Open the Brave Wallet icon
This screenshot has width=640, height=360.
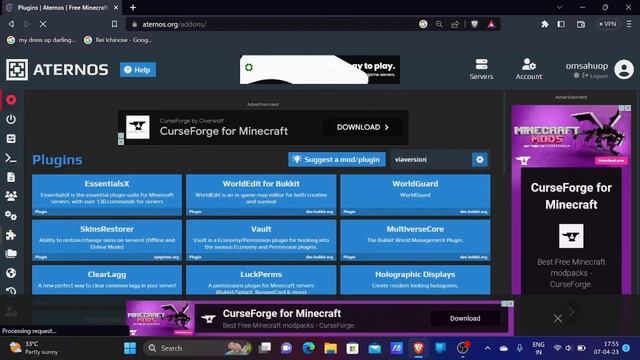581,24
